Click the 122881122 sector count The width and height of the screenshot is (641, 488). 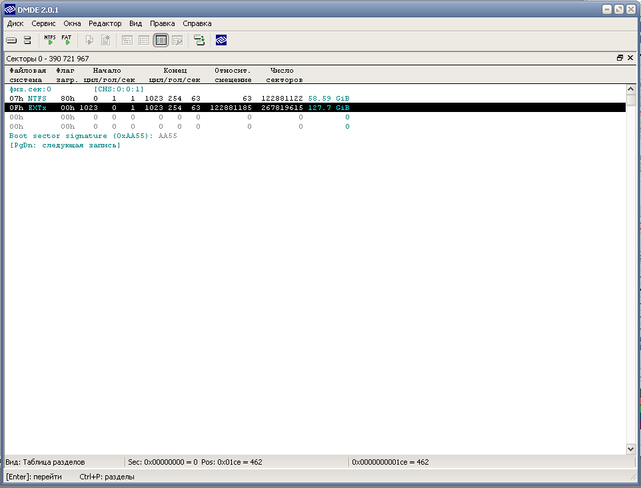282,98
